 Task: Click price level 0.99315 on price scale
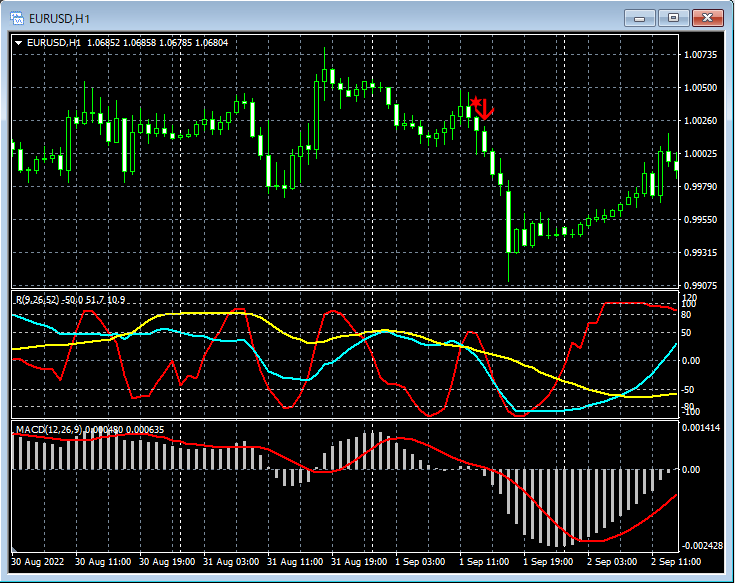click(x=700, y=253)
